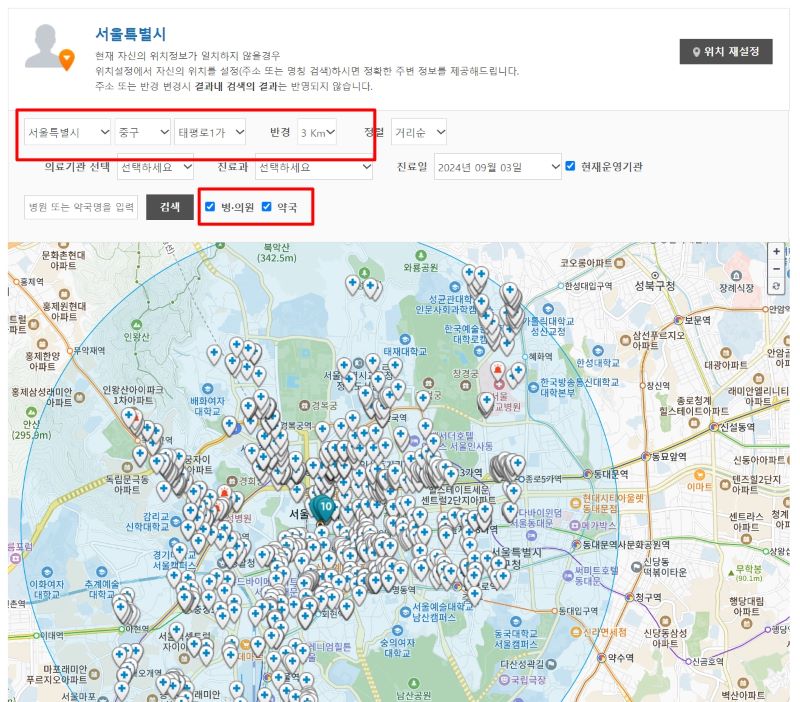Open the 거리순 sort order dropdown
This screenshot has width=800, height=702.
click(422, 130)
